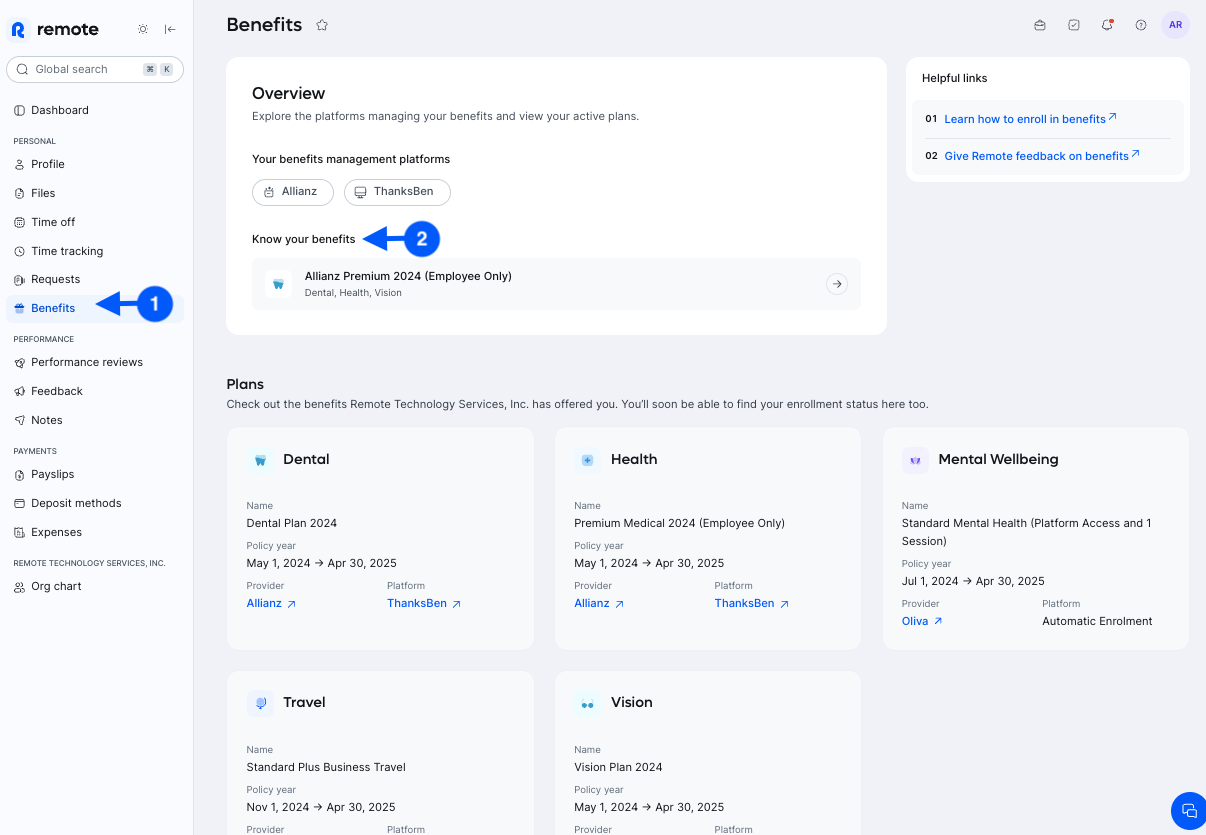
Task: Go to Dashboard in sidebar
Action: tap(95, 110)
